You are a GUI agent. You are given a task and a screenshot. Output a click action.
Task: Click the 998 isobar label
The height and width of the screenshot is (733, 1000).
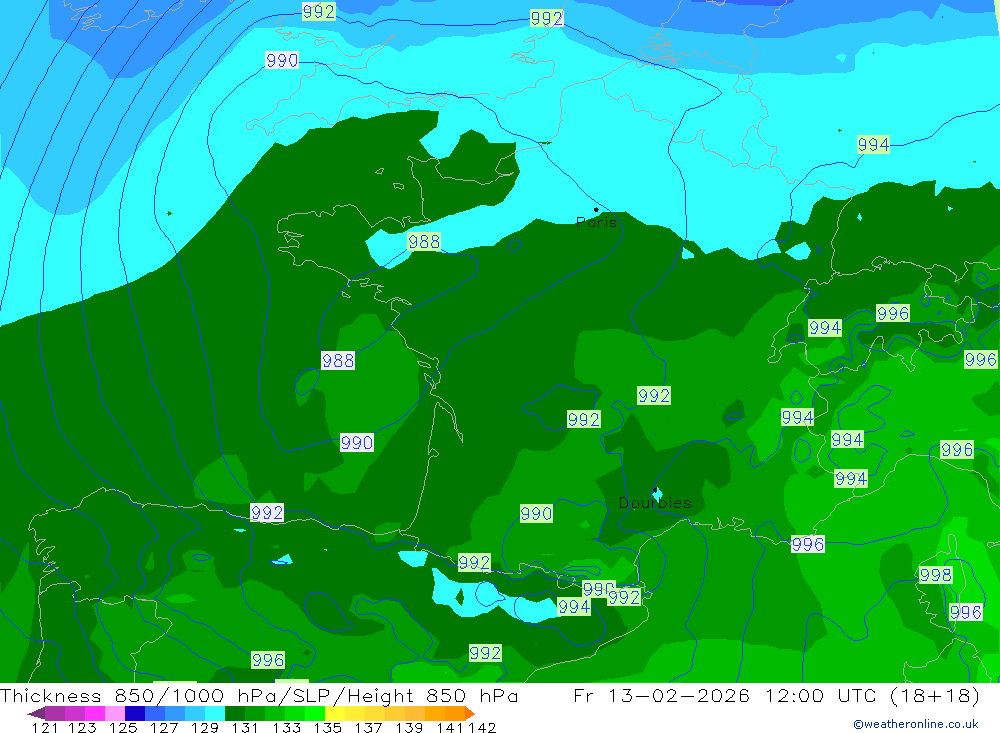point(936,575)
